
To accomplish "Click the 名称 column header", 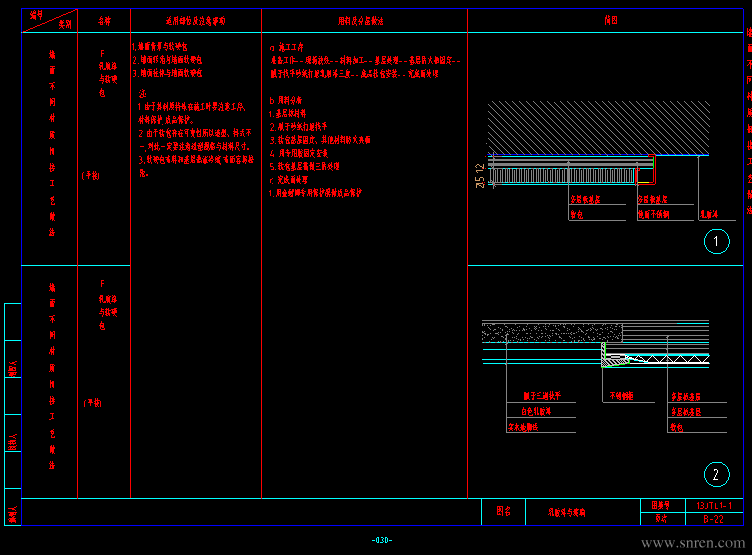I will point(104,20).
